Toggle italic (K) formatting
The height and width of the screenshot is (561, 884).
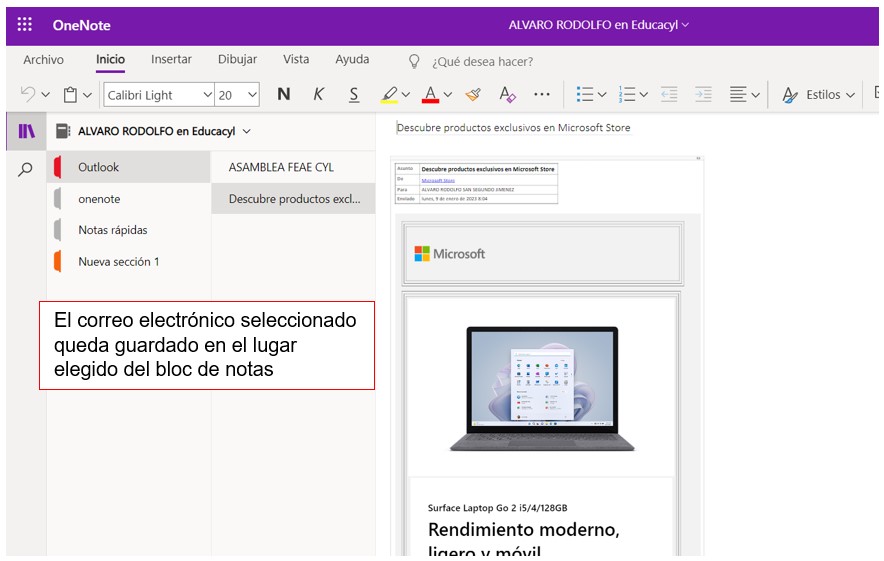point(319,94)
